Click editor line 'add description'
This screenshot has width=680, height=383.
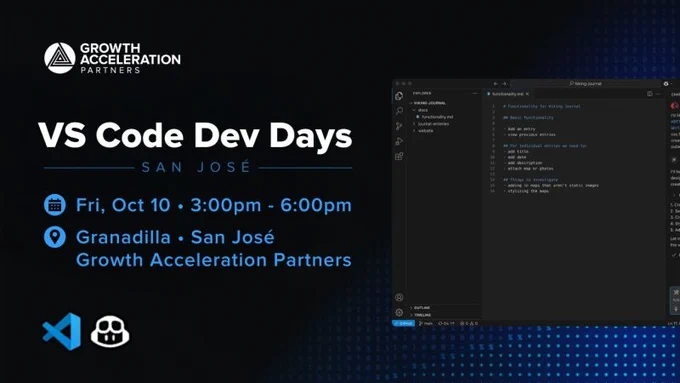(x=523, y=163)
